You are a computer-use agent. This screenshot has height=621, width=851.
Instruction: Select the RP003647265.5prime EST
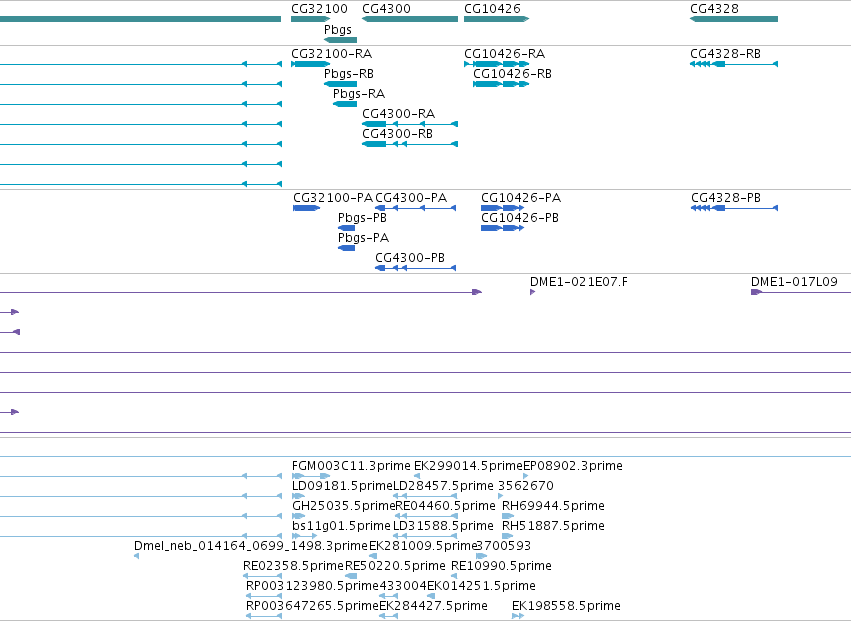click(264, 616)
